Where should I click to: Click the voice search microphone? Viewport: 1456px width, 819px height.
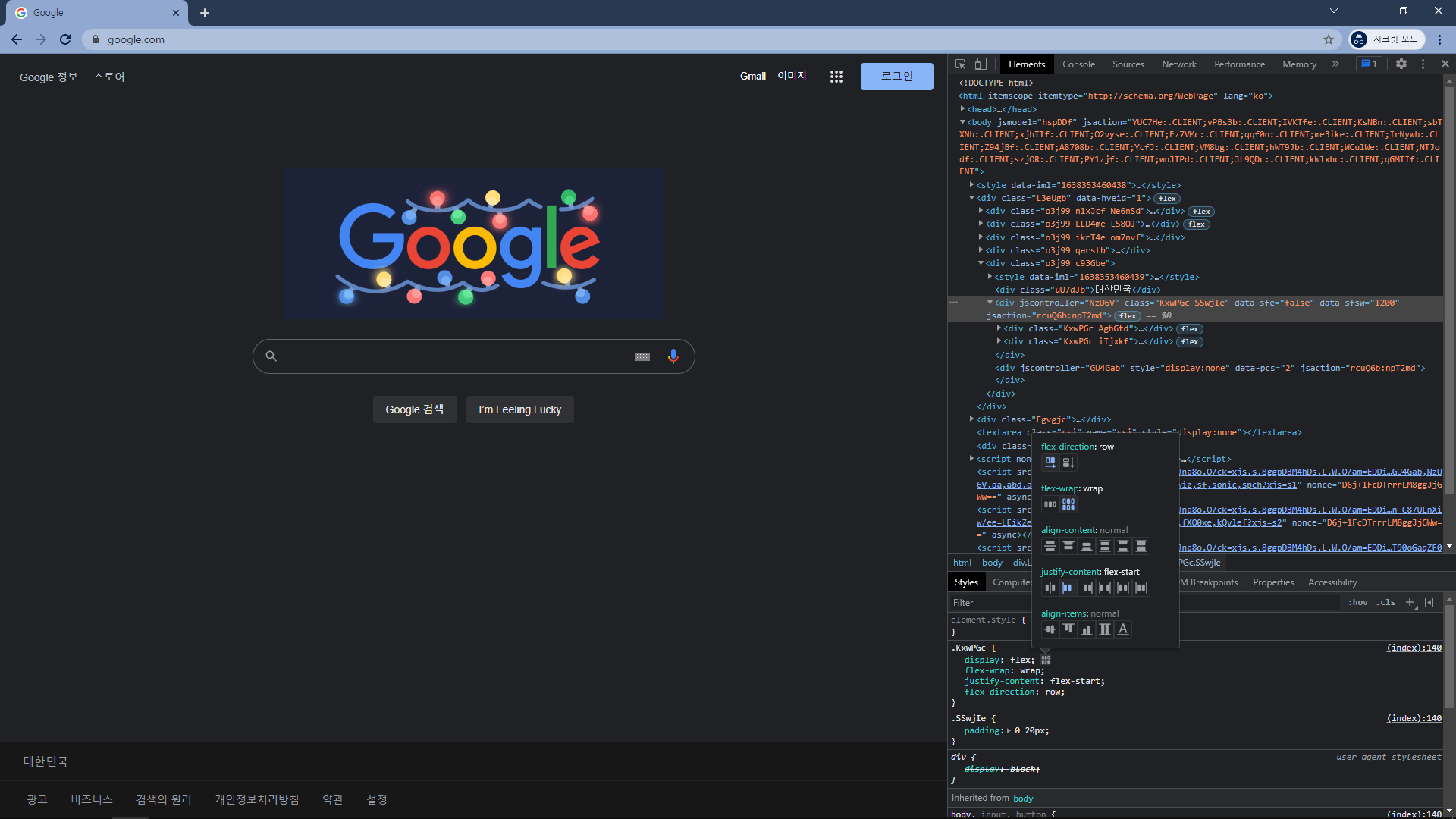click(673, 356)
